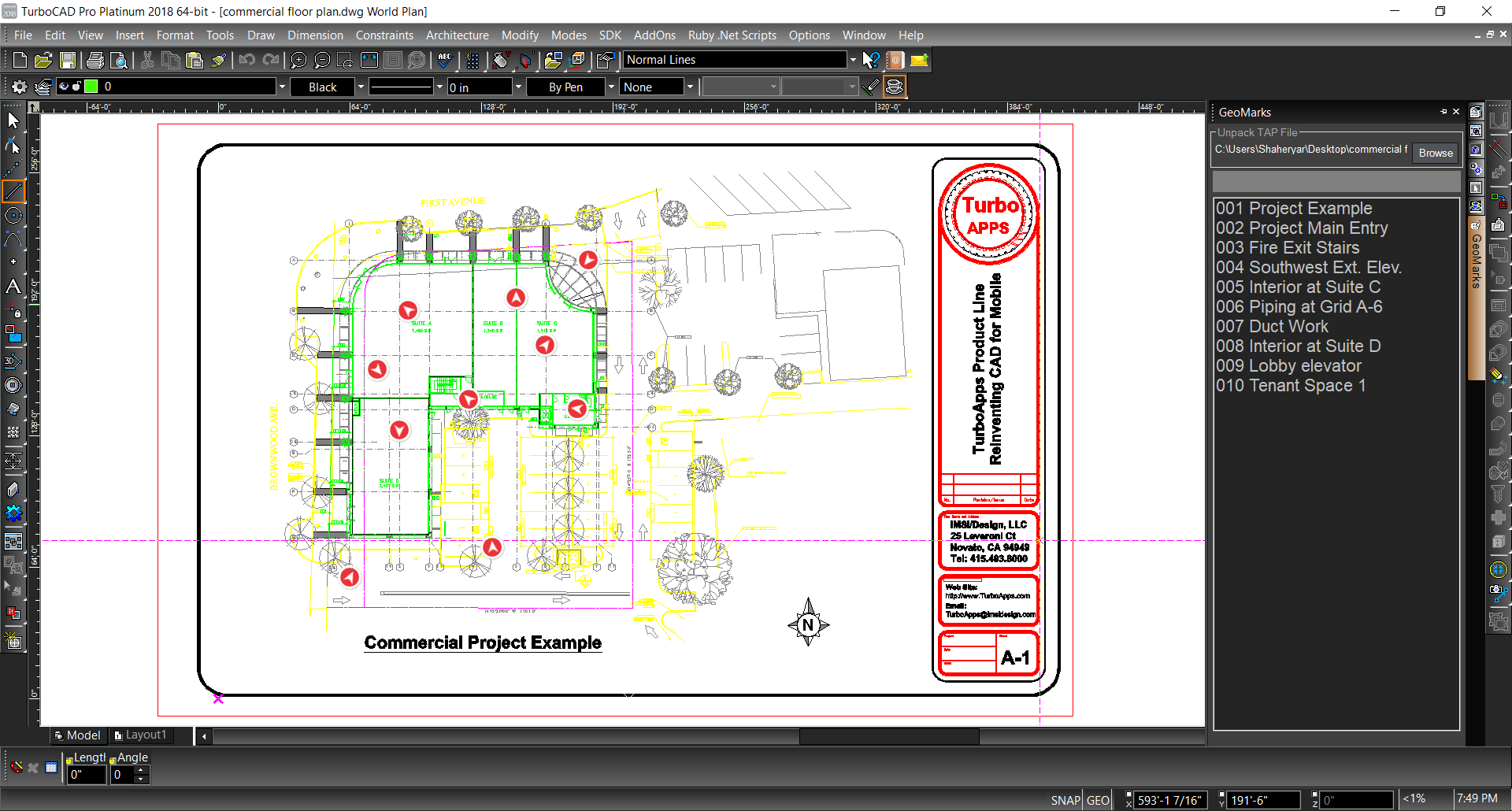Screen dimensions: 1512x811
Task: Toggle the Angle field lock
Action: point(113,760)
